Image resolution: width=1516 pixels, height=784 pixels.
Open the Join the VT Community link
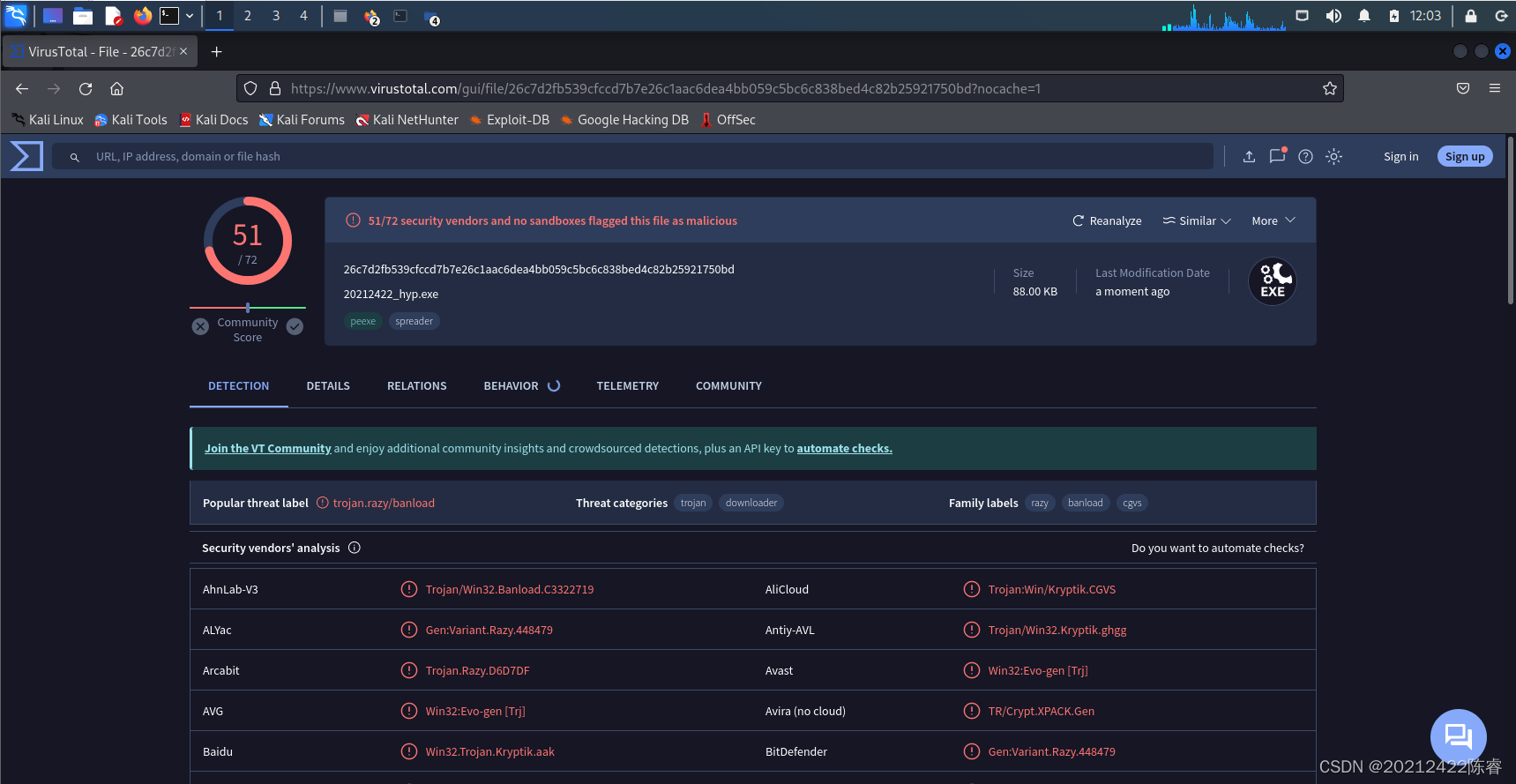coord(268,448)
